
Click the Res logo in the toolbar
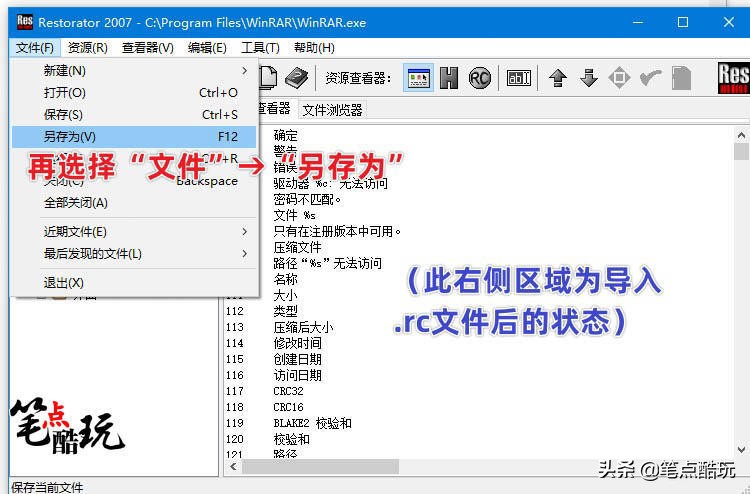[733, 78]
